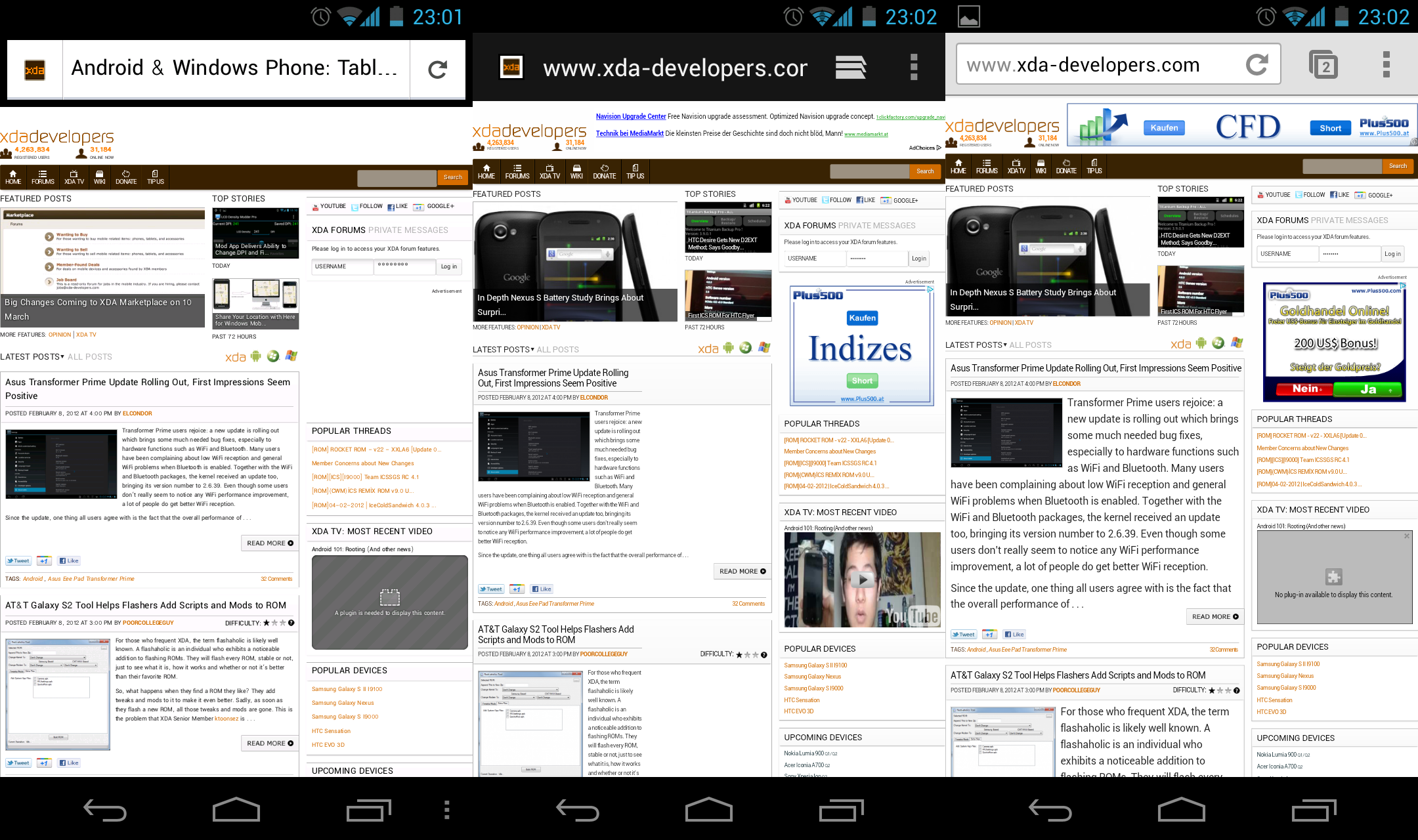Click Short button in right CFD banner
Screen dimensions: 1418x840
tap(1330, 128)
